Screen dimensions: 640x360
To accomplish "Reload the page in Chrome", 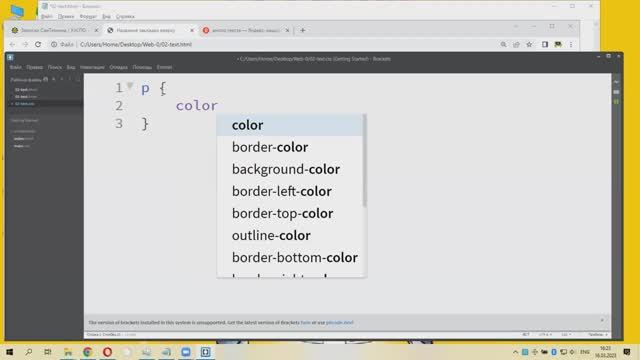I will click(x=38, y=44).
